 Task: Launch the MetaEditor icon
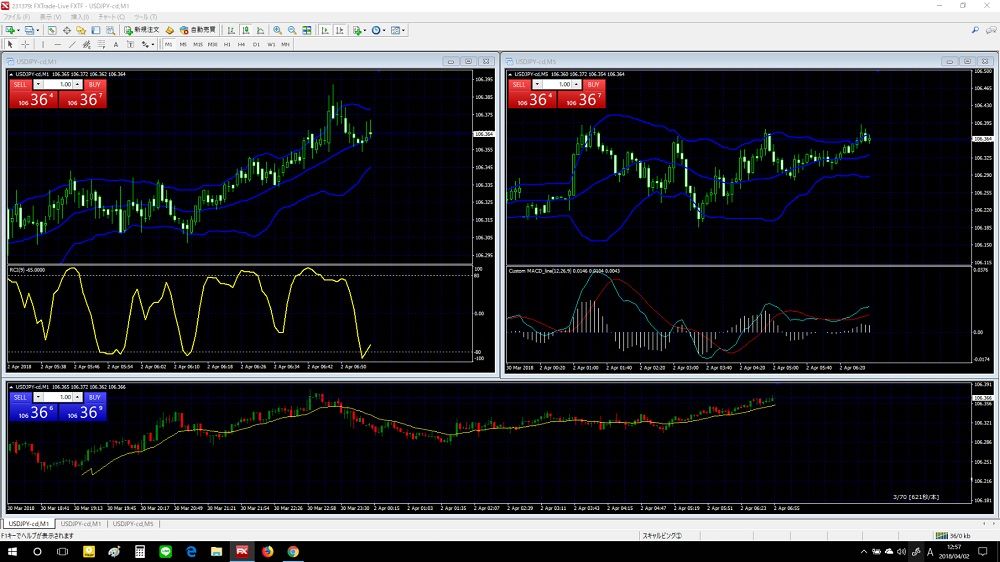[x=169, y=30]
